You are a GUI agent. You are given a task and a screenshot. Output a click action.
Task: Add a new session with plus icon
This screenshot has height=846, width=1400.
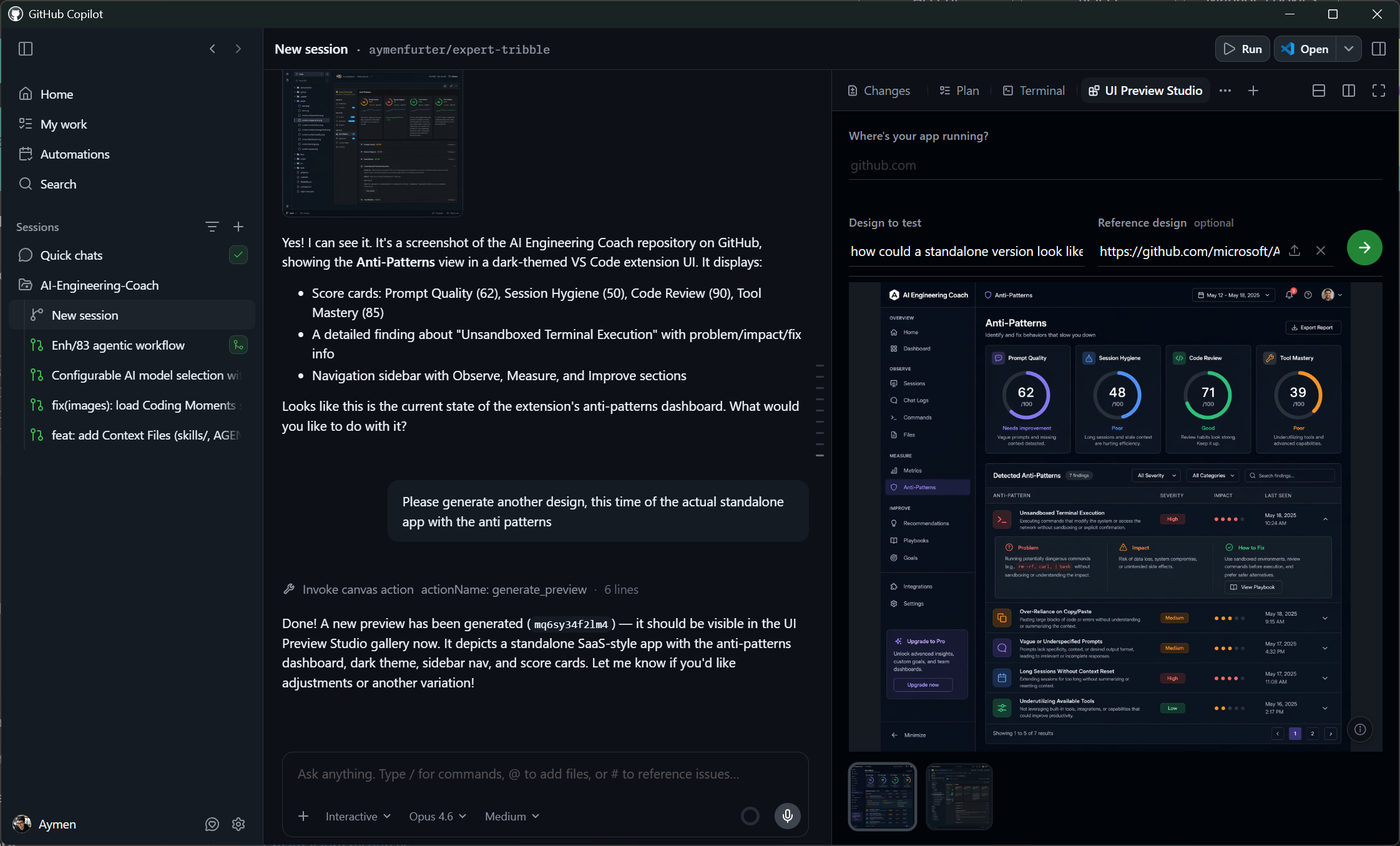238,227
